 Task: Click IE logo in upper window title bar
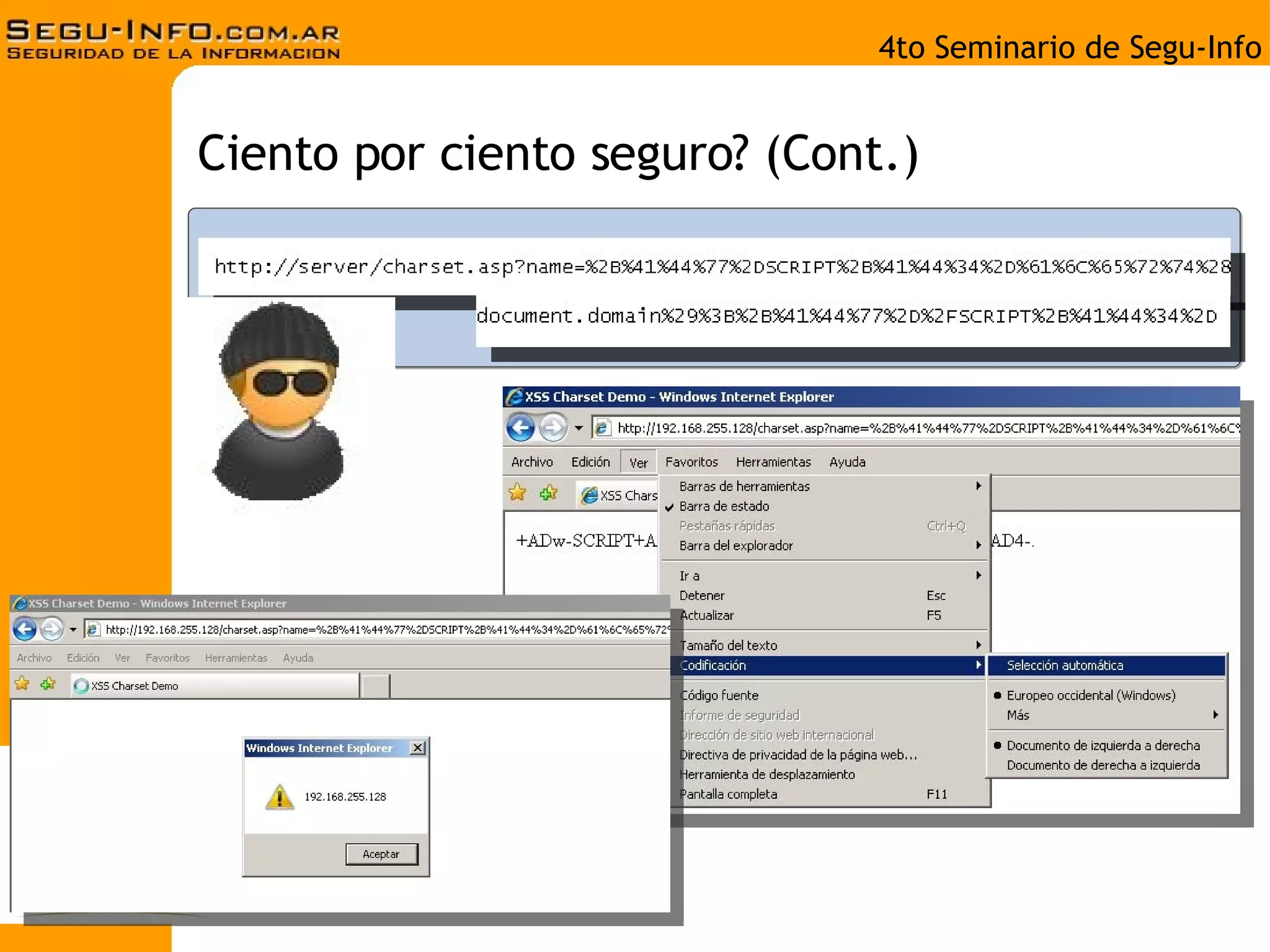(x=515, y=397)
